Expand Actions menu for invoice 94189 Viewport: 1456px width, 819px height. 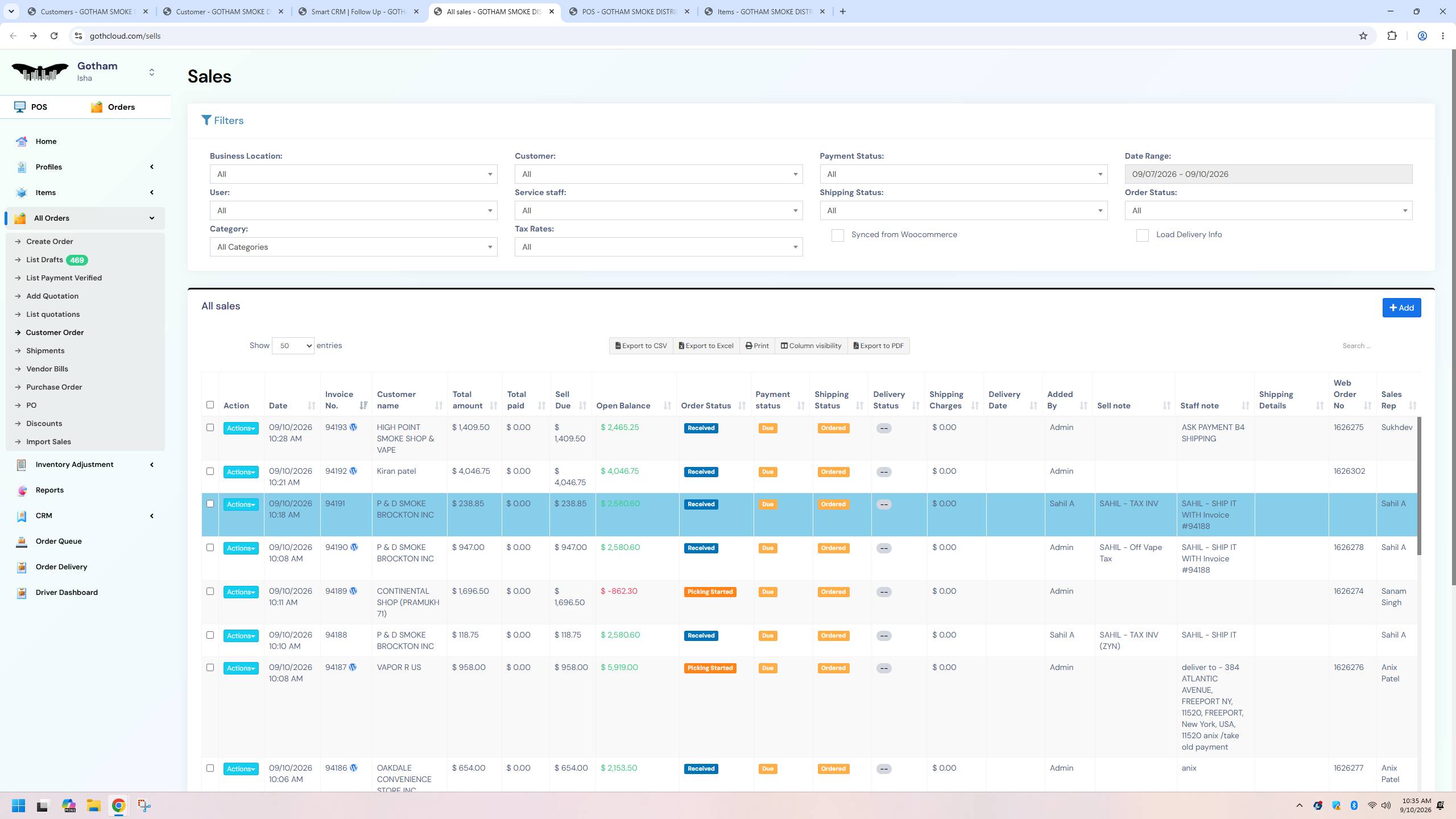(241, 592)
